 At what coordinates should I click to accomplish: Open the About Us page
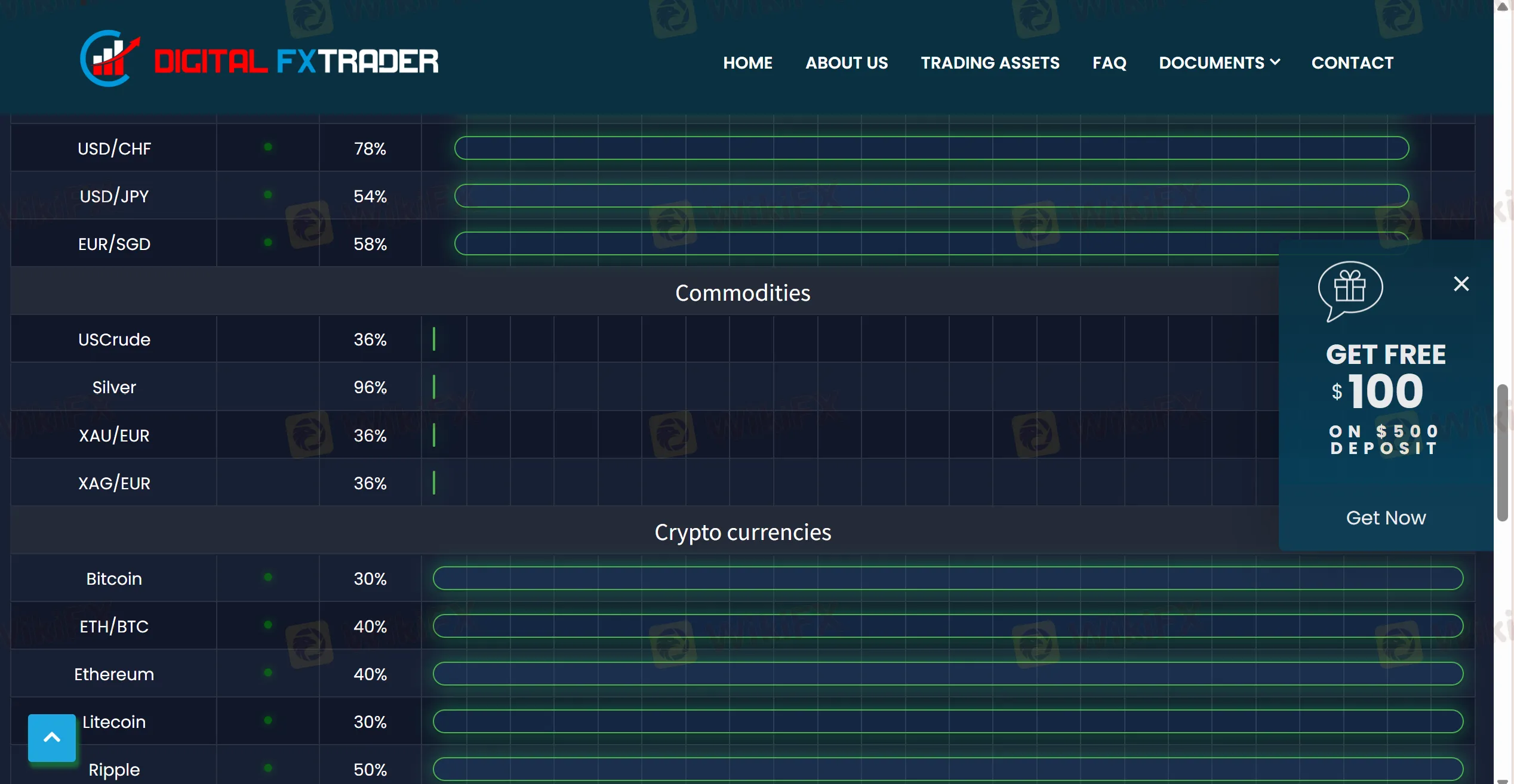click(847, 63)
